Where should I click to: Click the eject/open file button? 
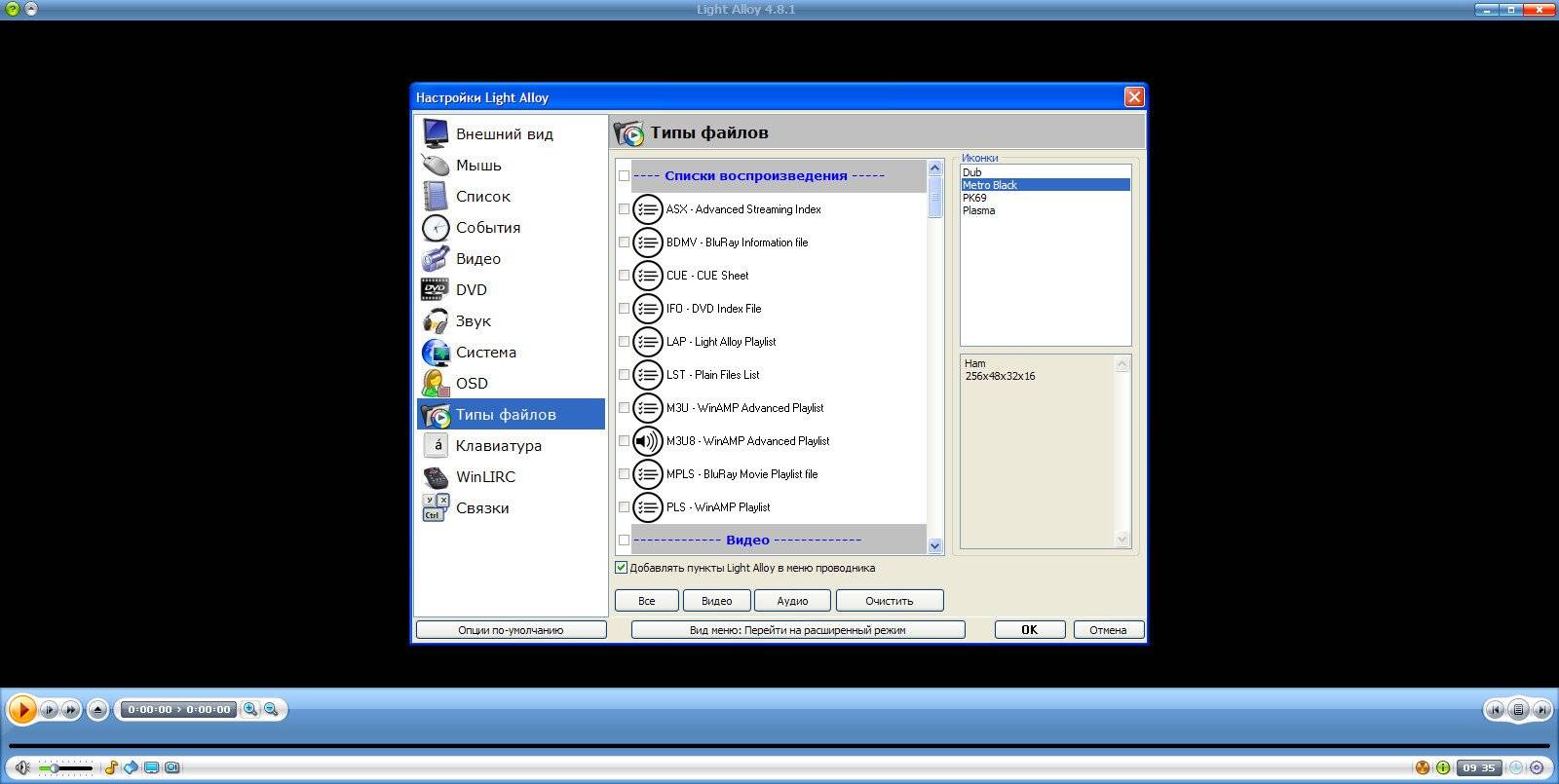[97, 710]
